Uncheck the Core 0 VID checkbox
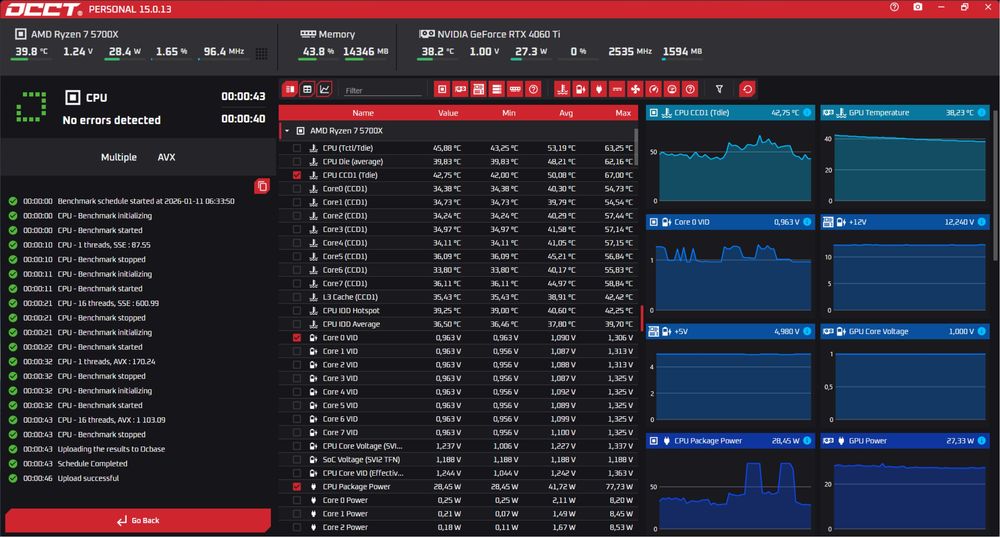 [x=297, y=337]
